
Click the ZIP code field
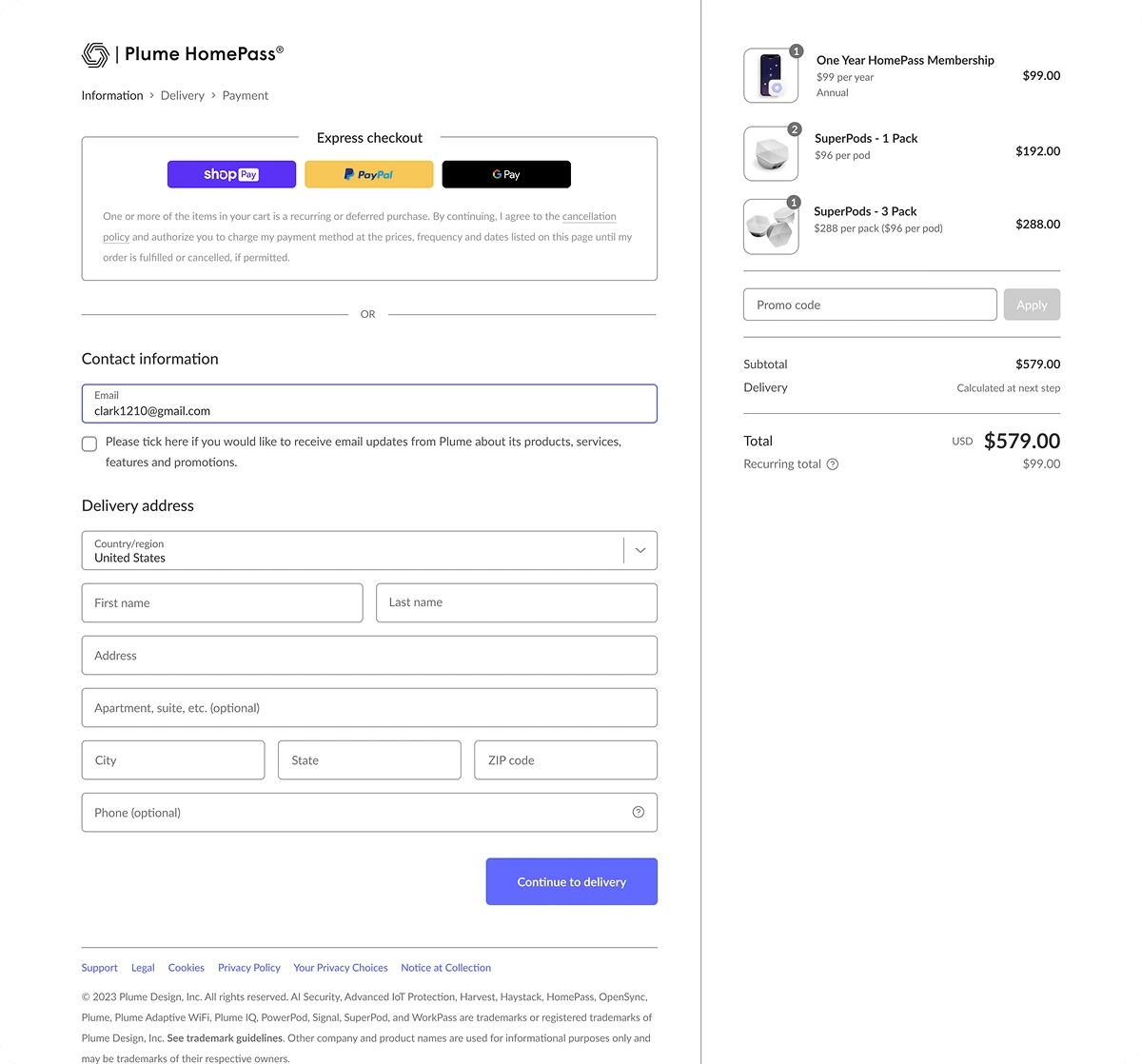click(x=565, y=760)
